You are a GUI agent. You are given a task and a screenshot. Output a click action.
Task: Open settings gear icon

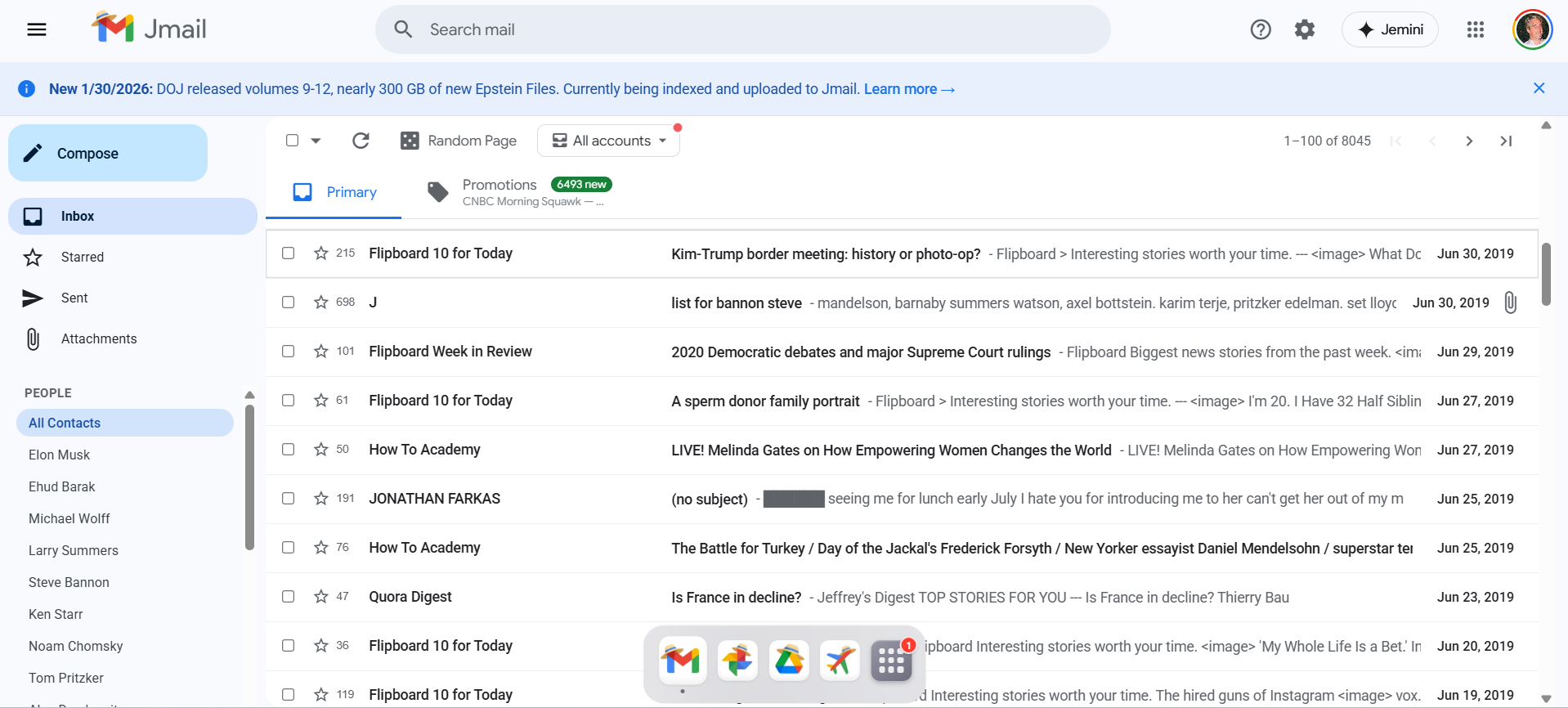click(x=1304, y=30)
